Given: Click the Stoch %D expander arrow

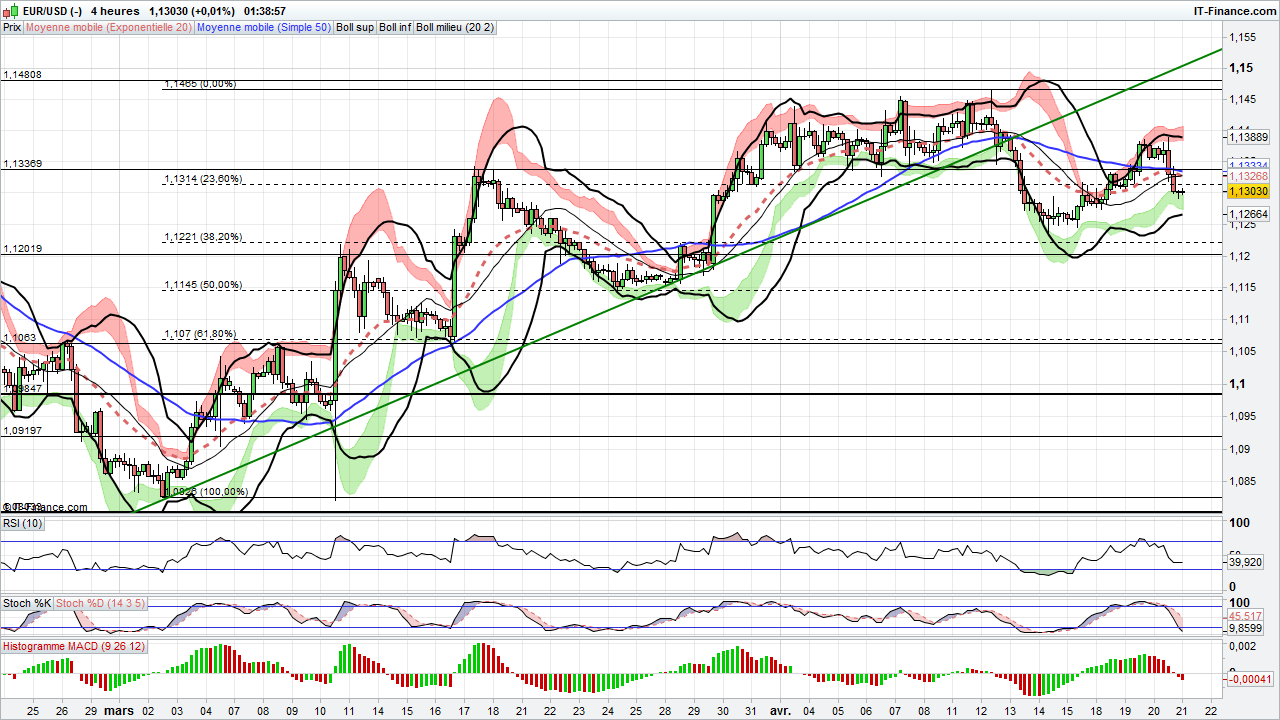Looking at the screenshot, I should (146, 603).
